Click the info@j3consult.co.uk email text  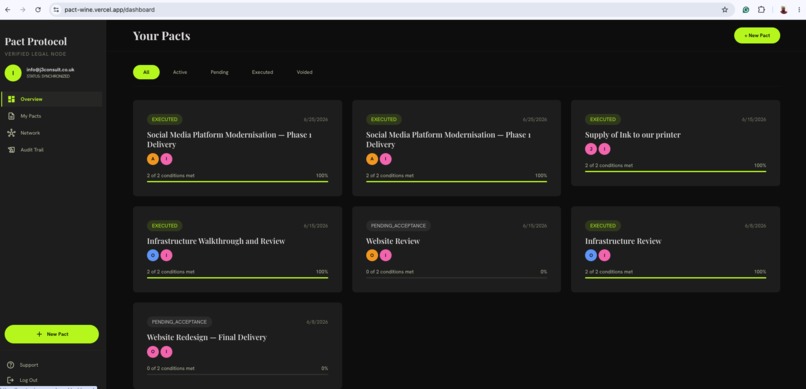coord(50,69)
